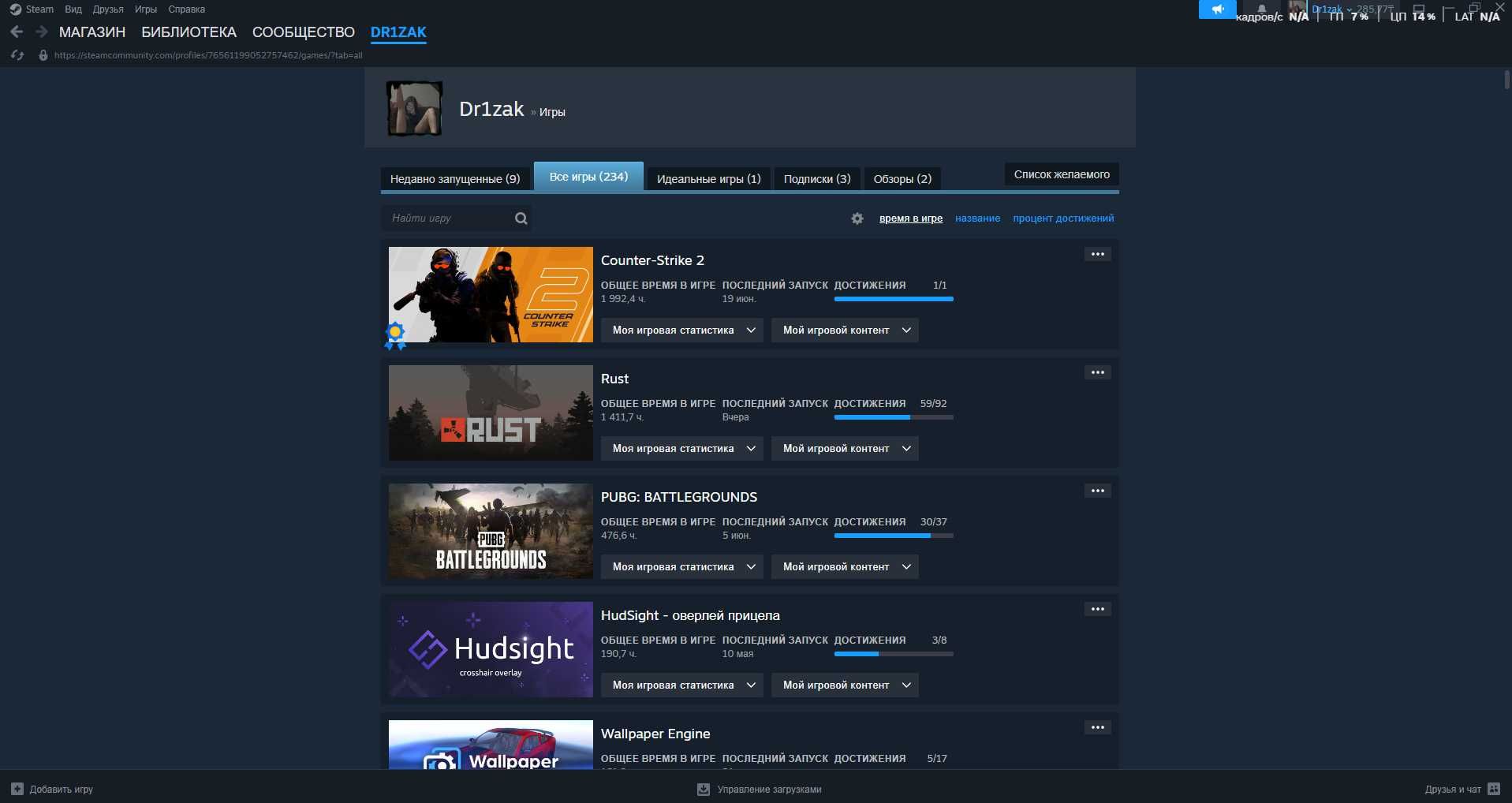Viewport: 1512px width, 803px height.
Task: Open the Rust game cover image
Action: [491, 413]
